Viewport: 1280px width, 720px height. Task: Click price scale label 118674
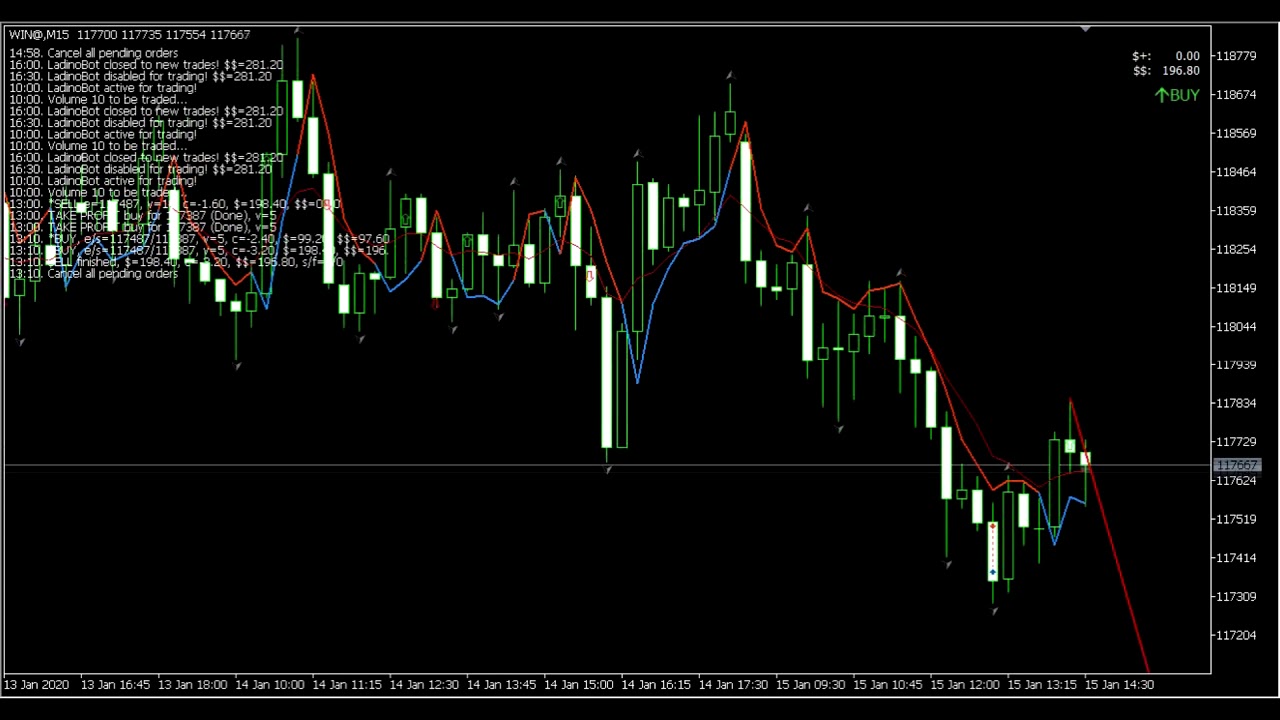pyautogui.click(x=1237, y=95)
